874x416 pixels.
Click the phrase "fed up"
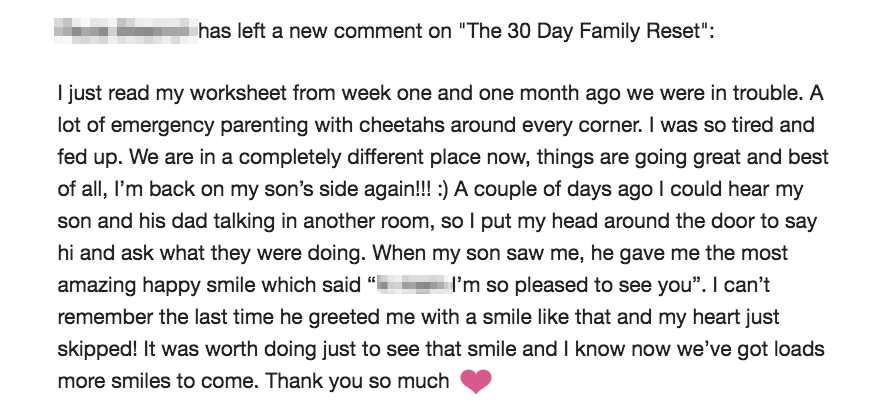(x=85, y=158)
